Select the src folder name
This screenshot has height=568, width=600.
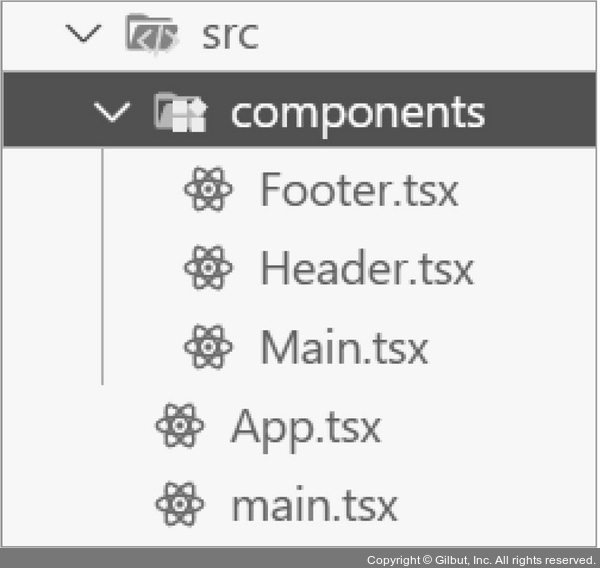230,34
